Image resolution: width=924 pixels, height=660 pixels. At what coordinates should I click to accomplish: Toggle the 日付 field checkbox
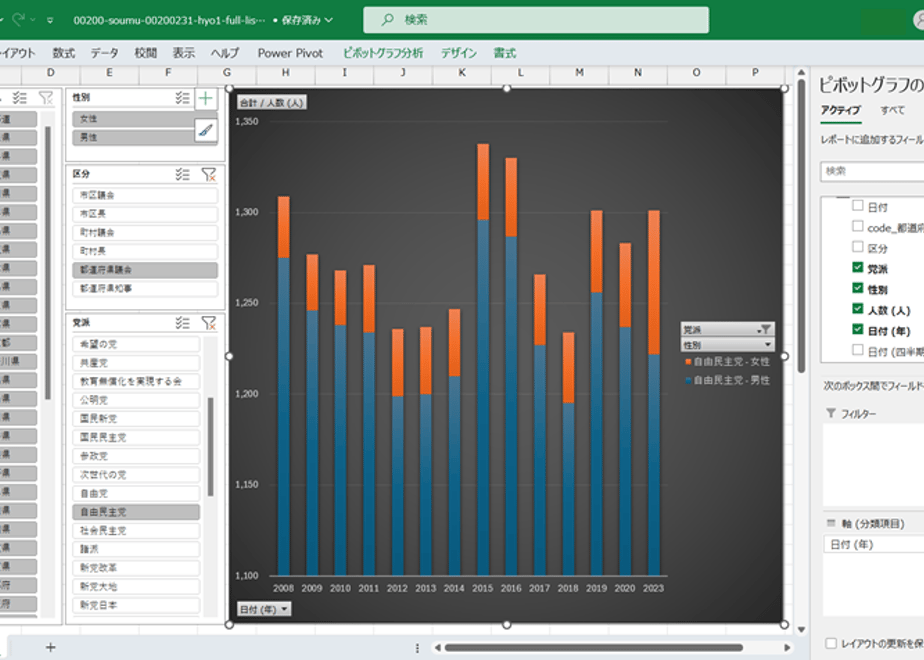click(858, 206)
